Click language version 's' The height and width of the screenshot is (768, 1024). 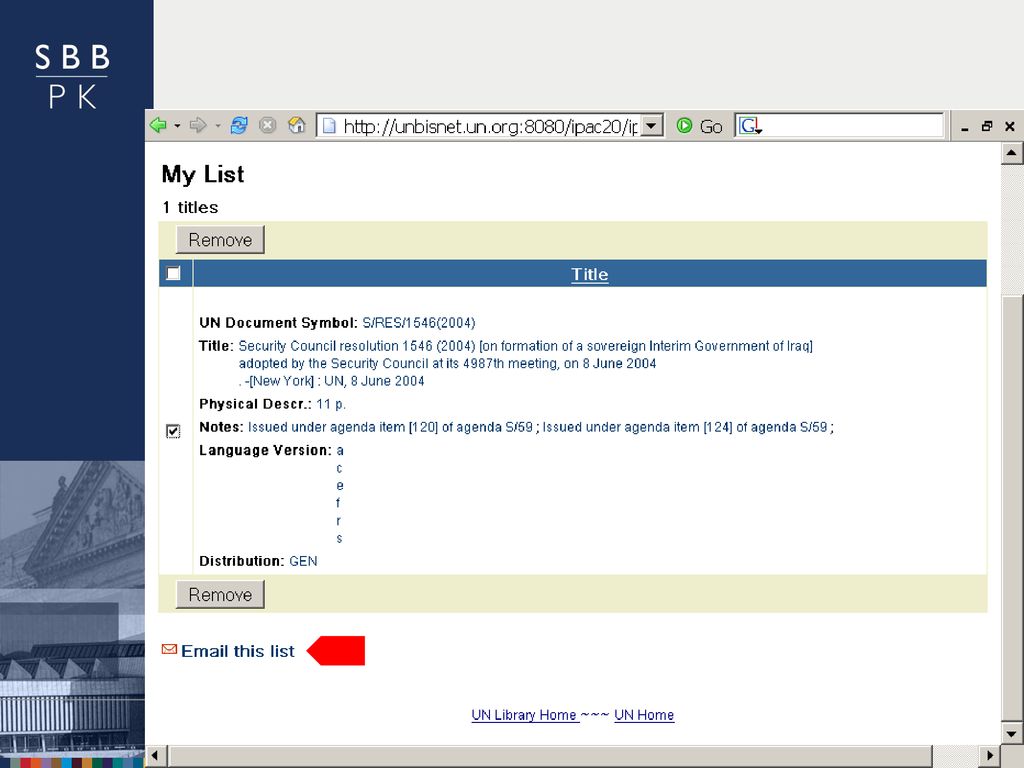[x=339, y=539]
